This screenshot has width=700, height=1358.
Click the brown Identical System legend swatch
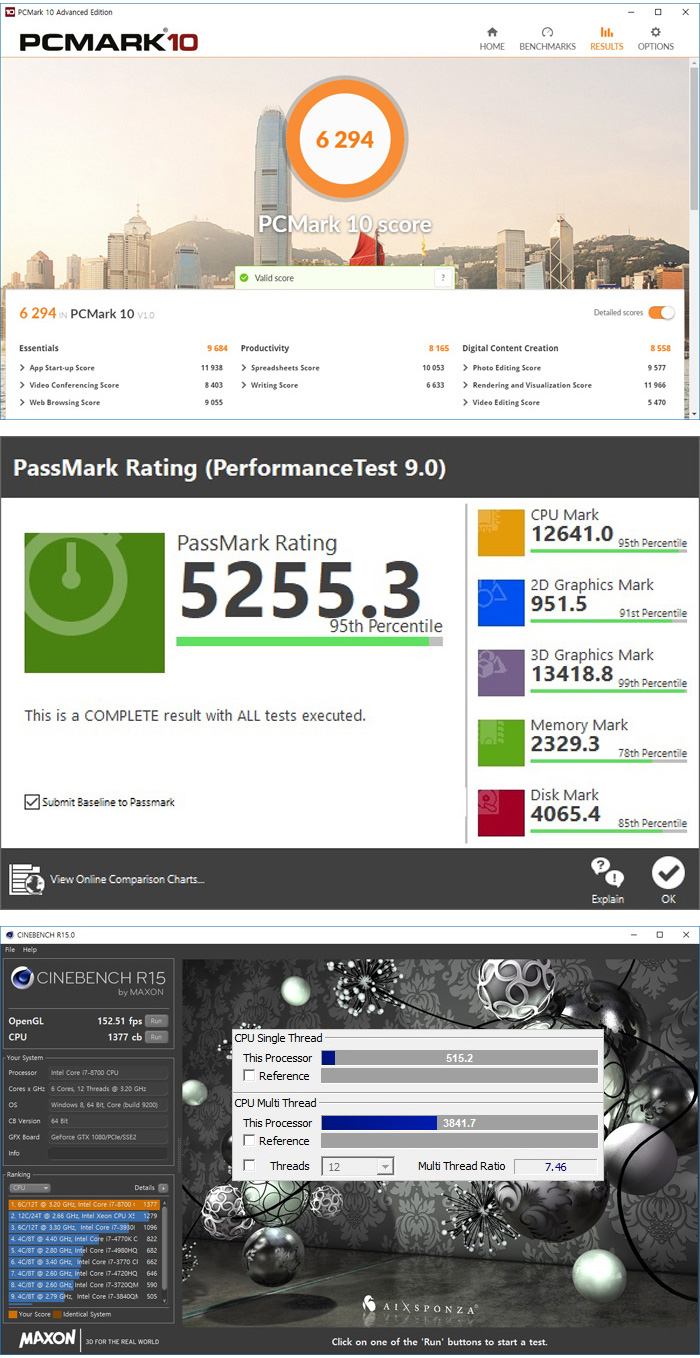(x=58, y=1314)
